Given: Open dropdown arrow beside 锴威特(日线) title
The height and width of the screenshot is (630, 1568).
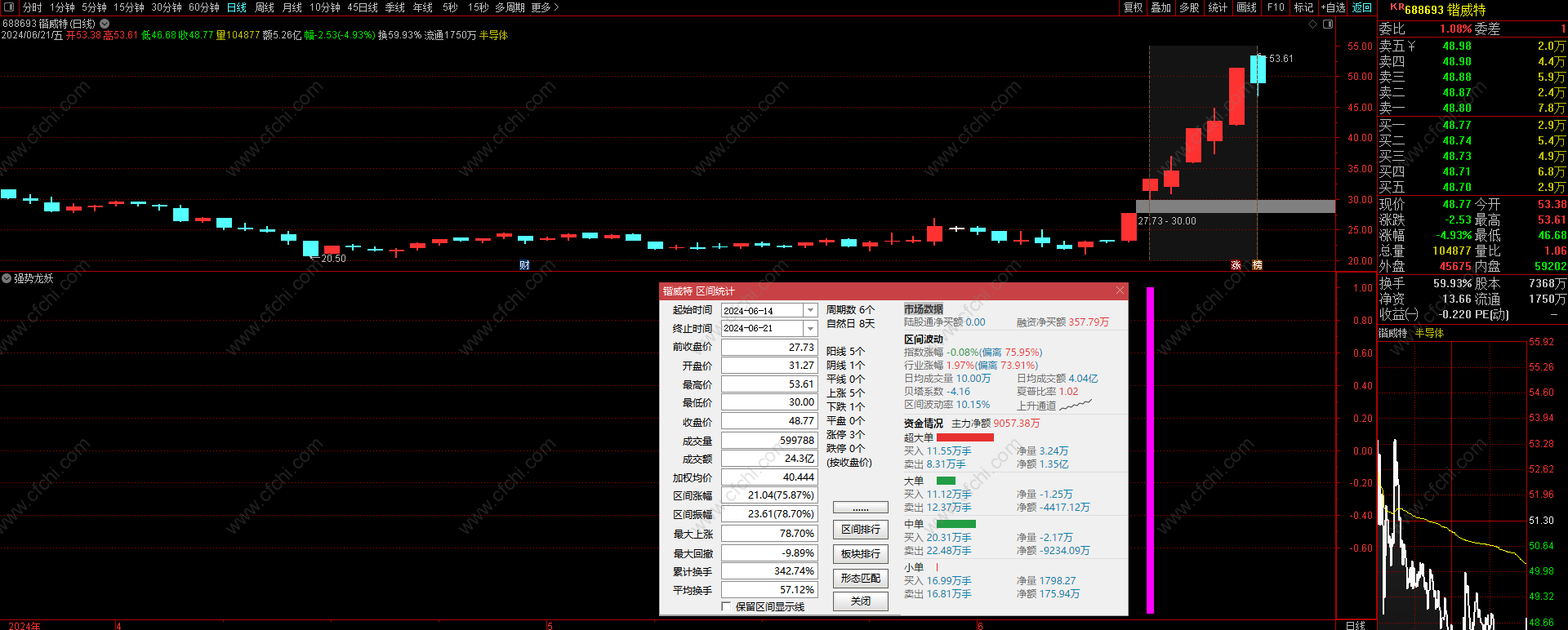Looking at the screenshot, I should (105, 24).
